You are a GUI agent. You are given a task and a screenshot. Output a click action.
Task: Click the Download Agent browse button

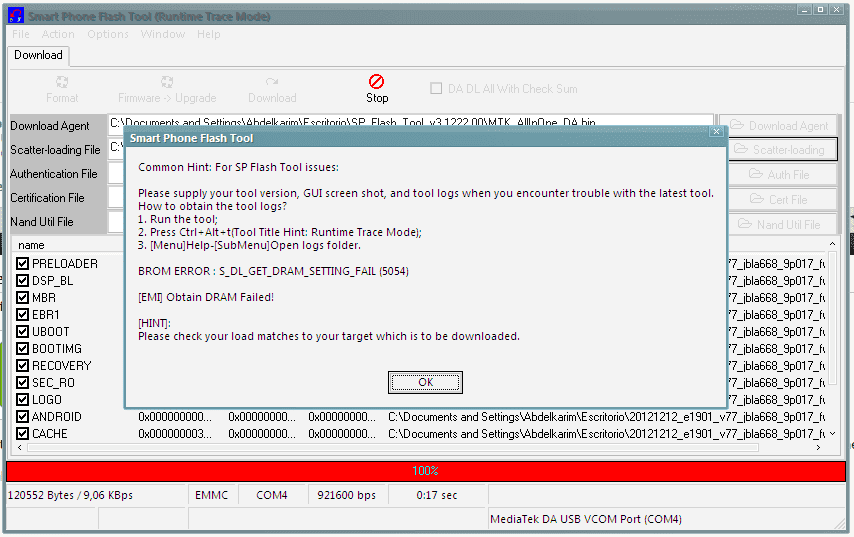pyautogui.click(x=778, y=126)
